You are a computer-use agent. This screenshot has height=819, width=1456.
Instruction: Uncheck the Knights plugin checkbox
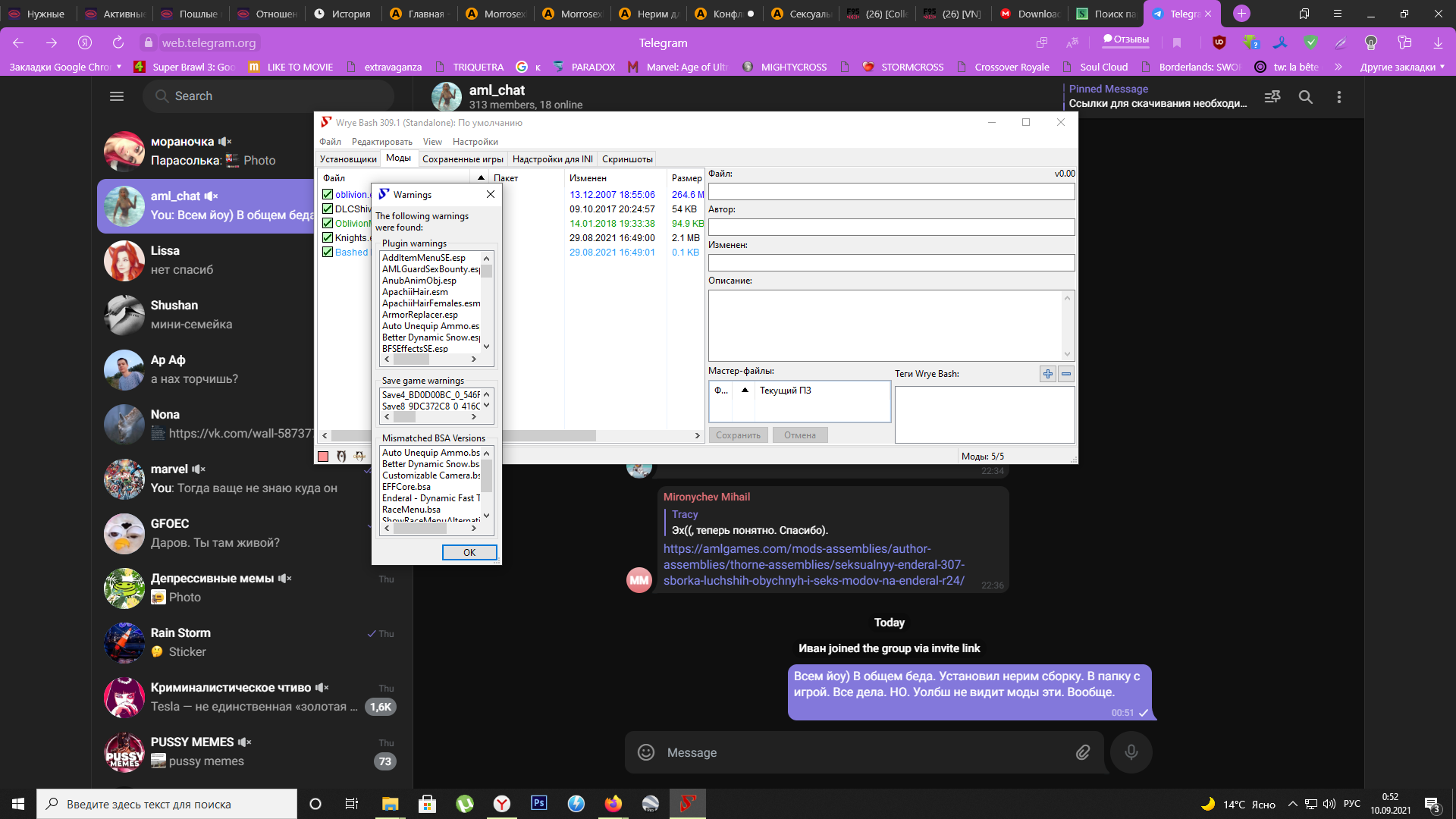(328, 237)
